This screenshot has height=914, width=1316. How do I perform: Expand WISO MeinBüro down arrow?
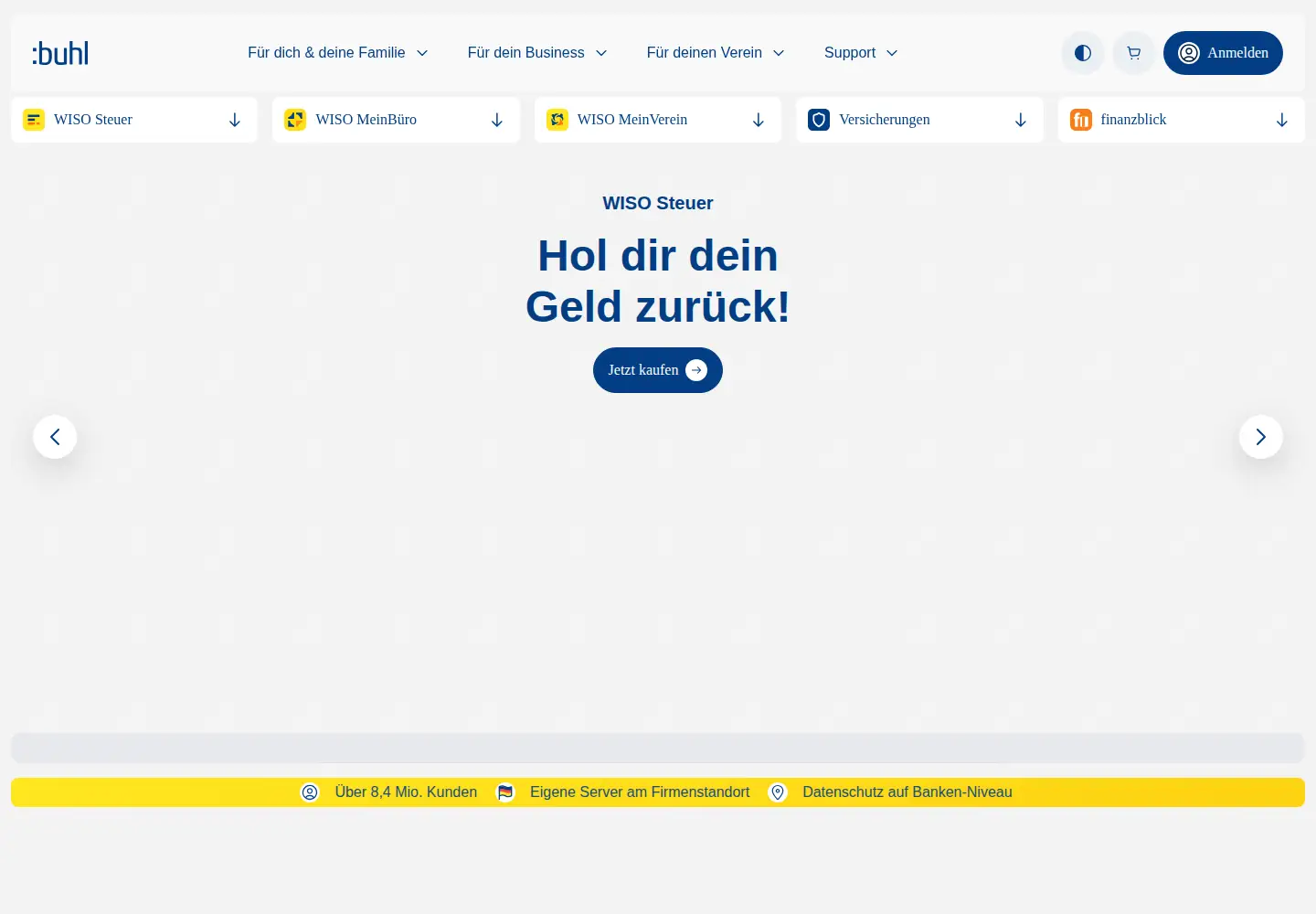[497, 120]
